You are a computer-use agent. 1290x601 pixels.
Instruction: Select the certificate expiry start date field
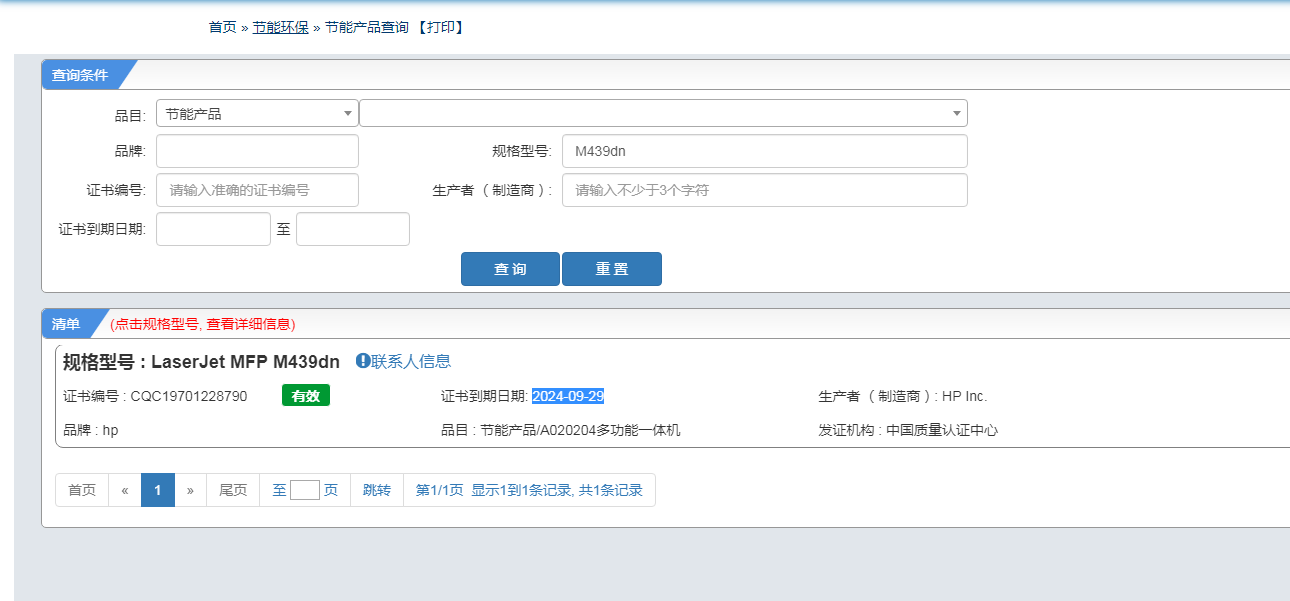(213, 229)
